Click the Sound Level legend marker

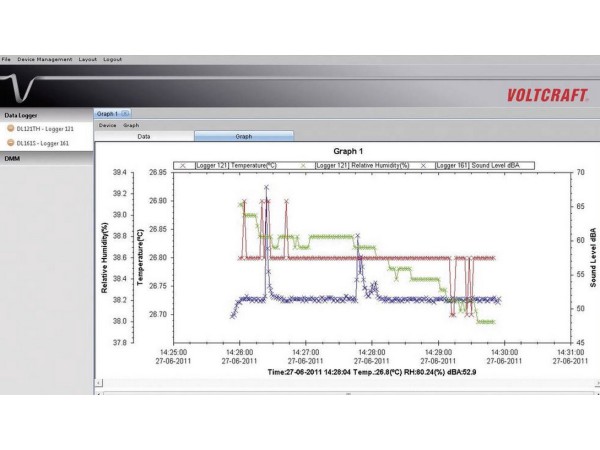[423, 166]
